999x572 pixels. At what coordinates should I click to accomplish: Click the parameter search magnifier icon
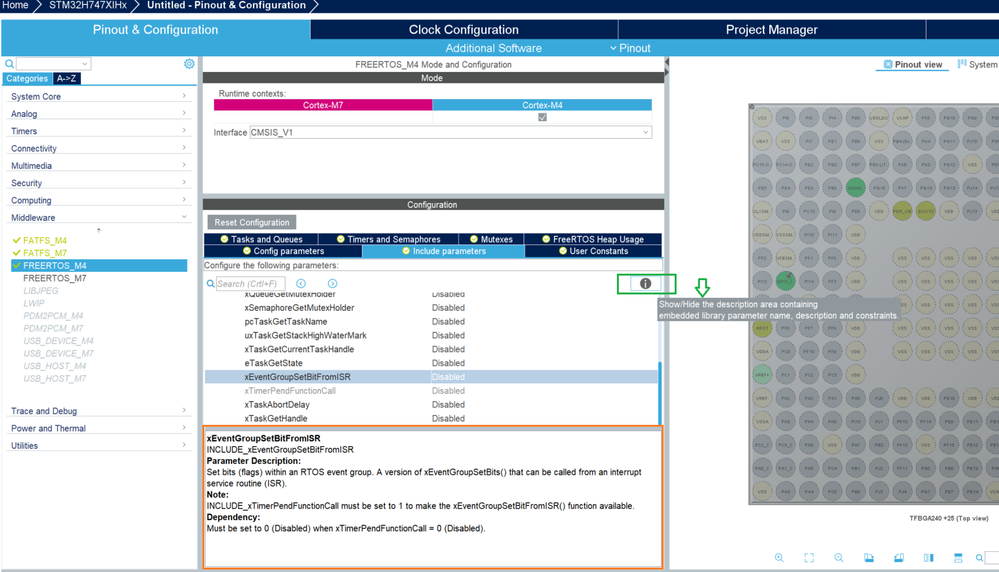pyautogui.click(x=210, y=283)
